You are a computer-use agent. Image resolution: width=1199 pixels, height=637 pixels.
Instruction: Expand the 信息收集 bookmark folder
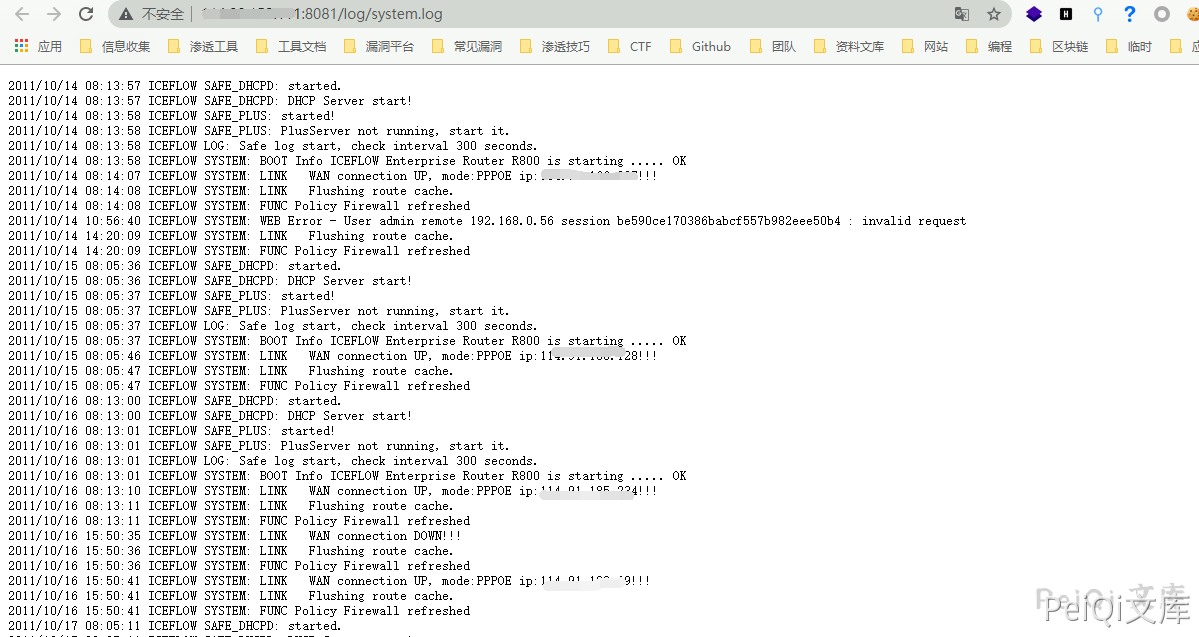[114, 46]
